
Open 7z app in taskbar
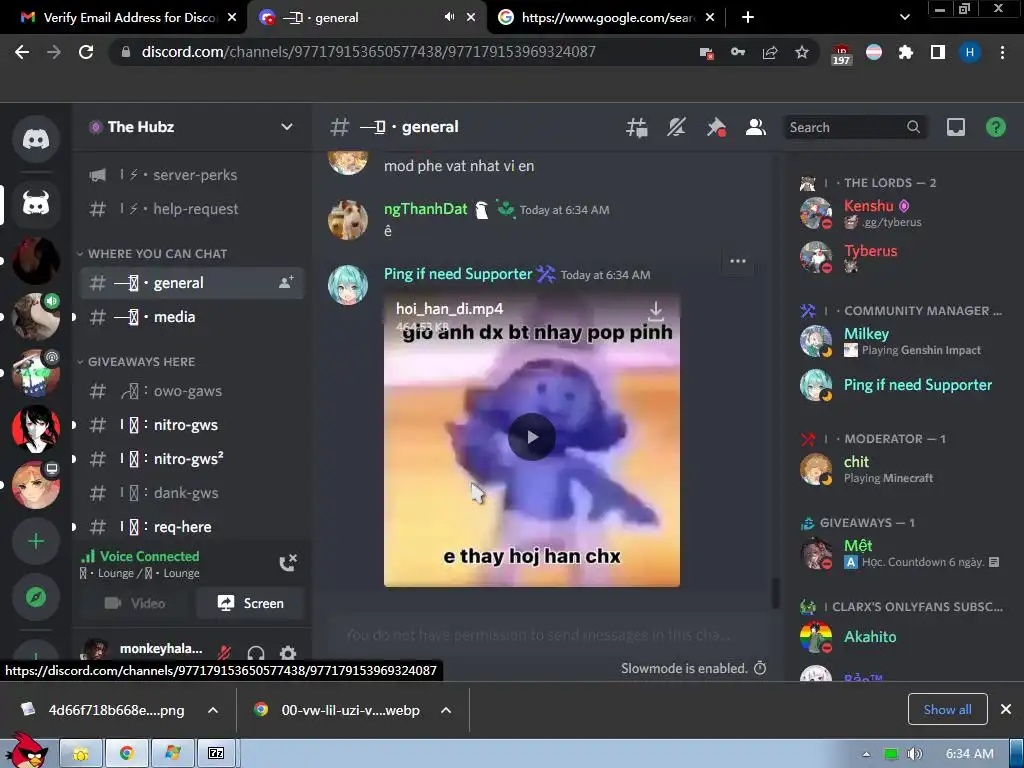pos(216,754)
